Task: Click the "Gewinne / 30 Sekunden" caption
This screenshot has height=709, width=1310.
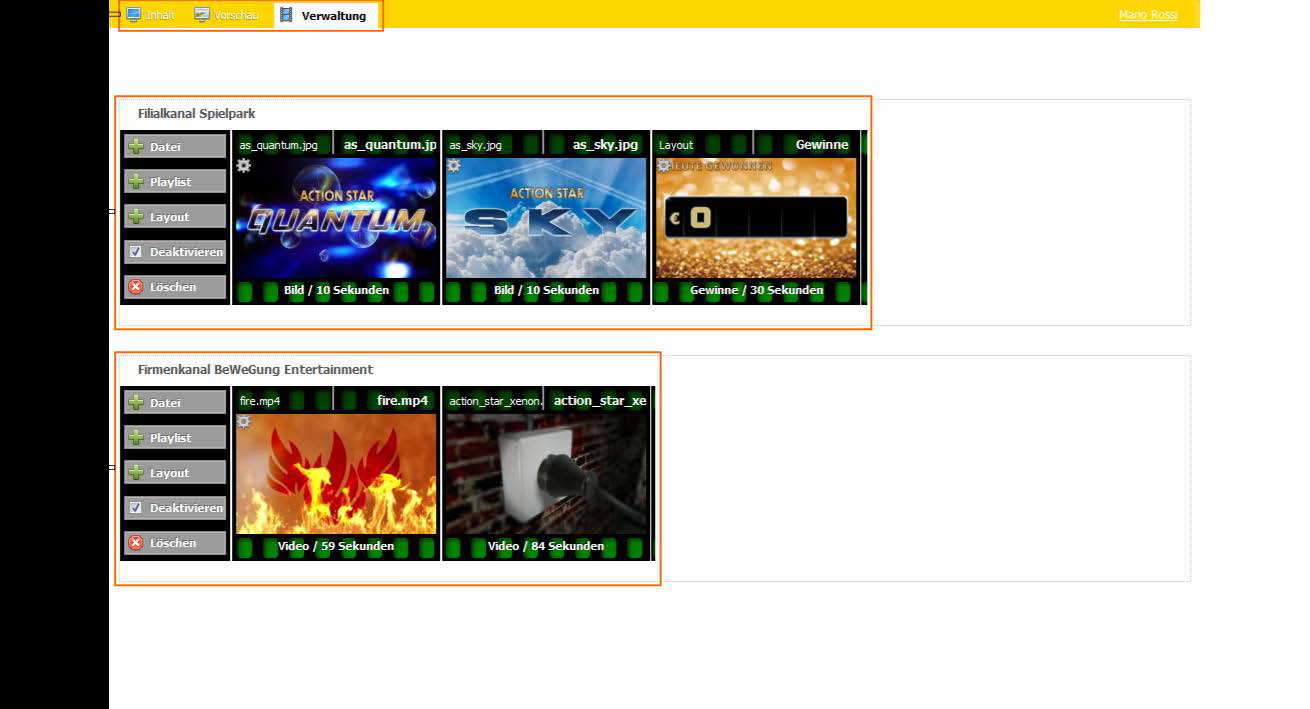Action: click(756, 291)
